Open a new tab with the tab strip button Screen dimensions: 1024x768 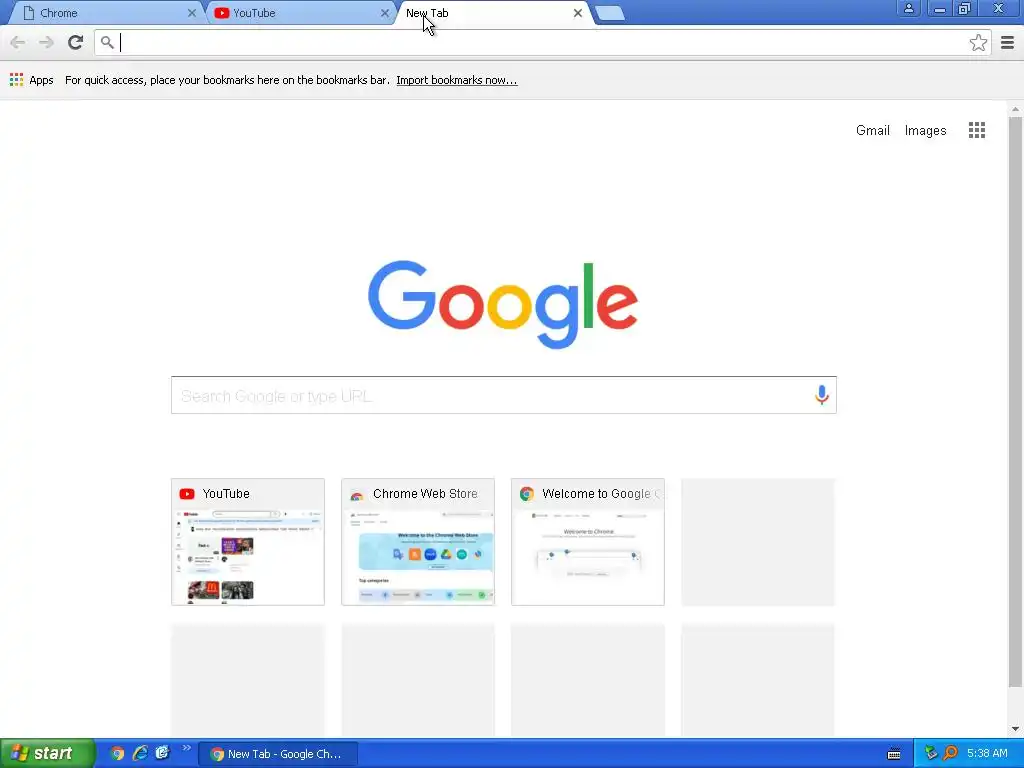coord(610,13)
